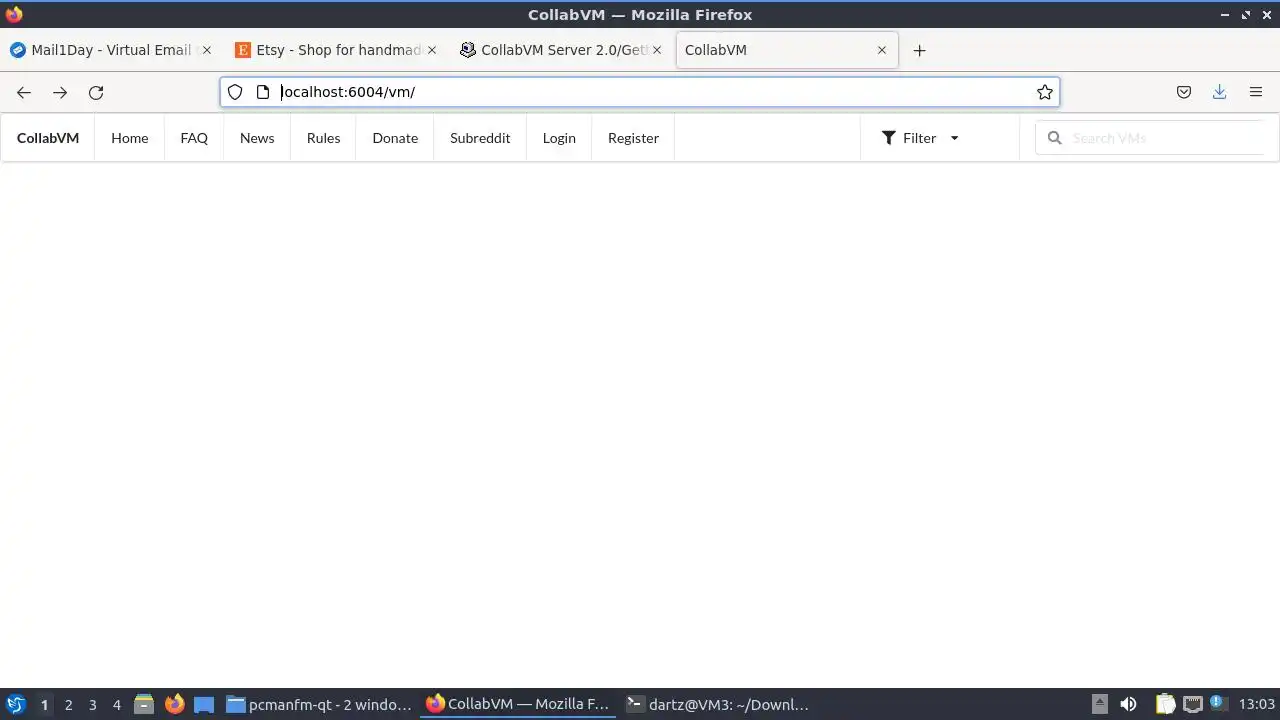Switch to workspace 2
Viewport: 1280px width, 720px height.
(68, 705)
